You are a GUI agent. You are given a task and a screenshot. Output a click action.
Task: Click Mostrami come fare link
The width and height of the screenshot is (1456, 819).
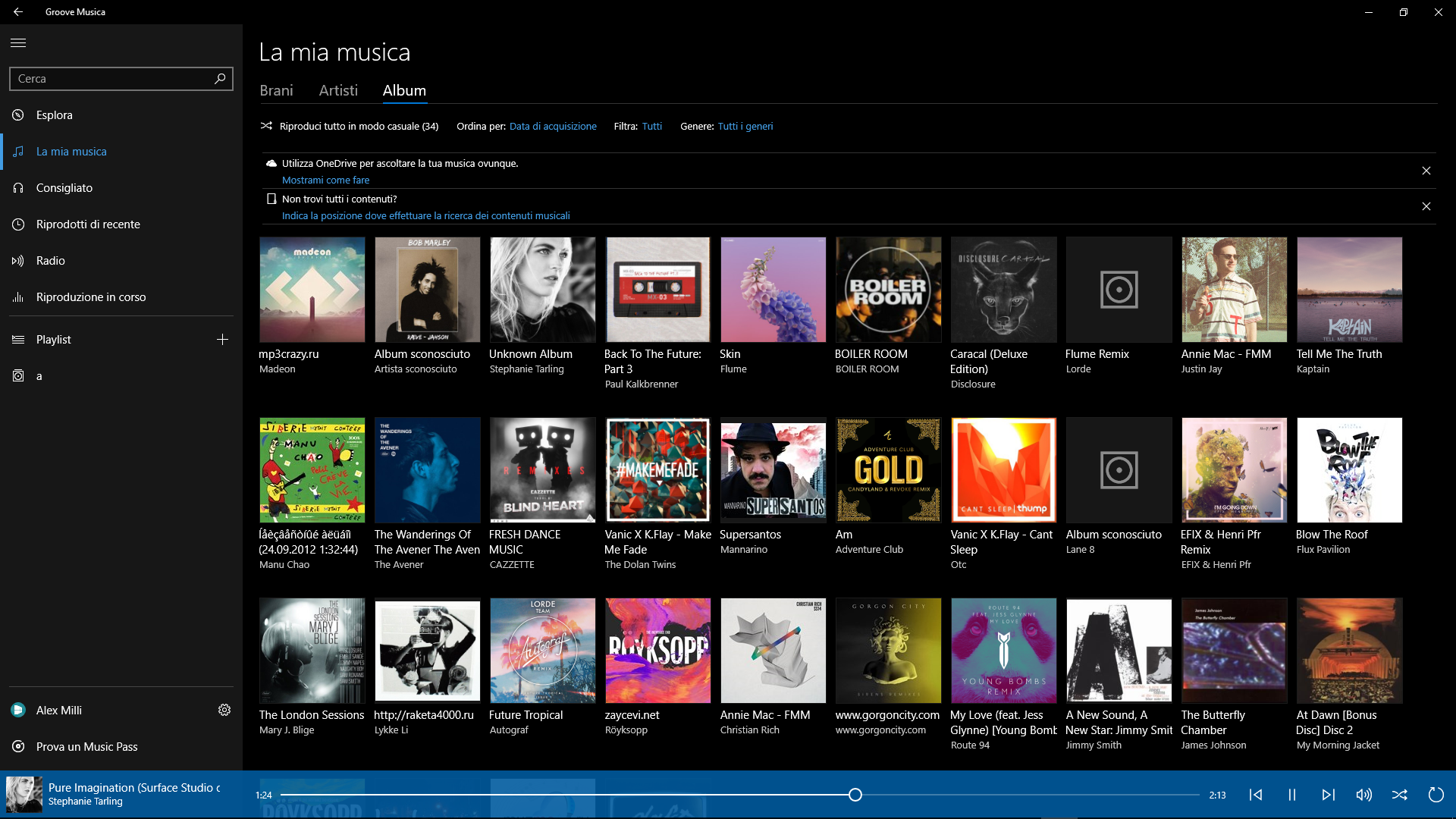326,180
